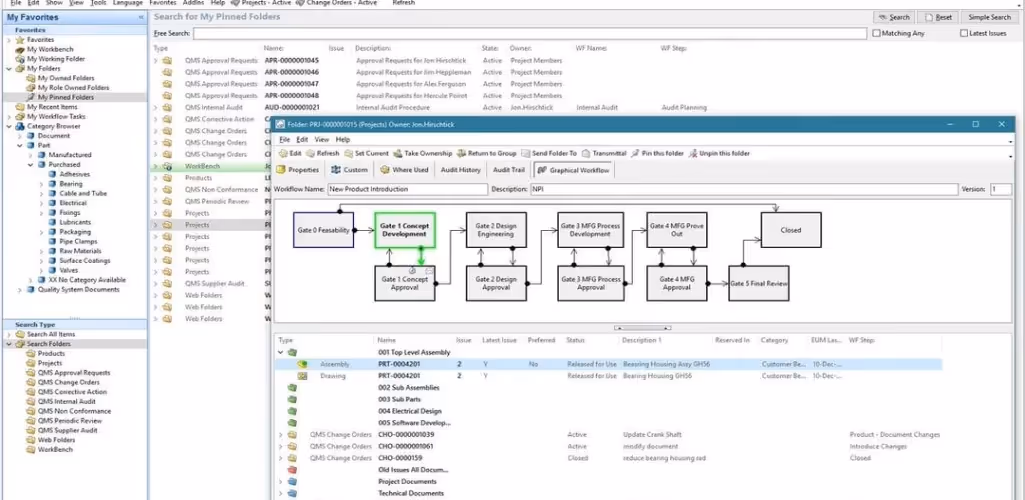Click the Set Current toolbar icon
The image size is (1025, 500).
click(x=348, y=154)
